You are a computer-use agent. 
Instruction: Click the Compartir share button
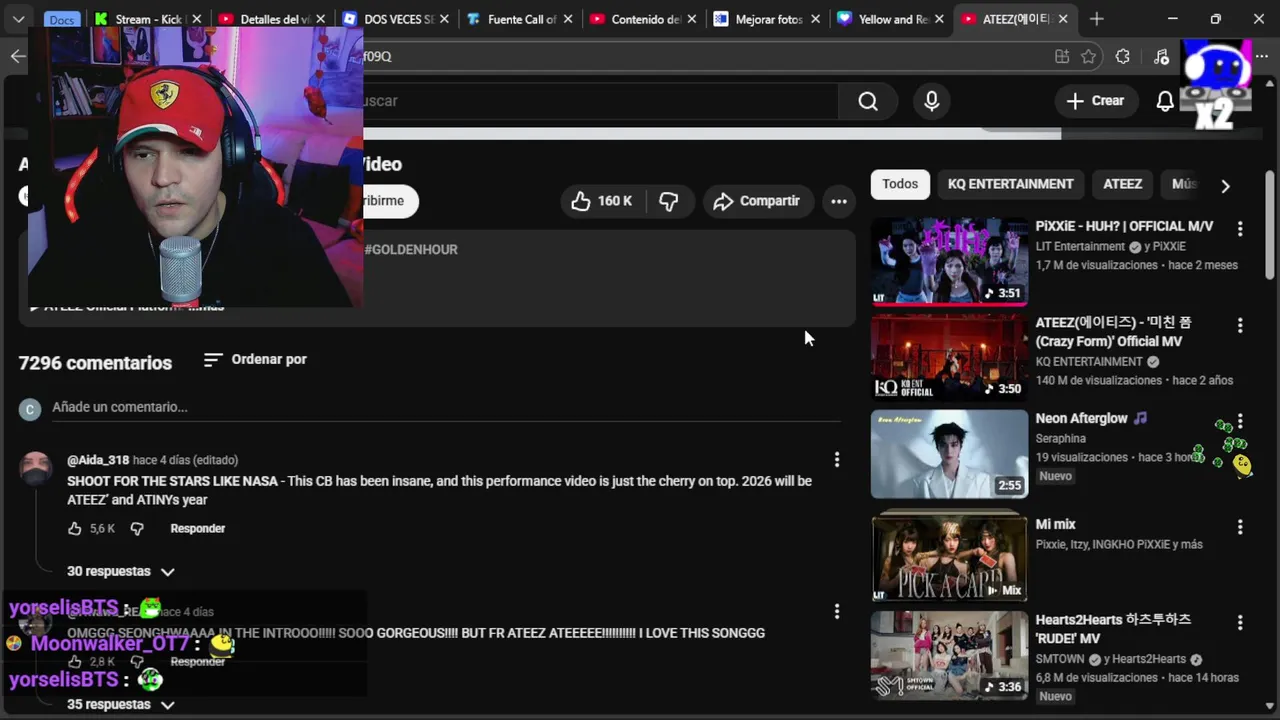pos(757,201)
